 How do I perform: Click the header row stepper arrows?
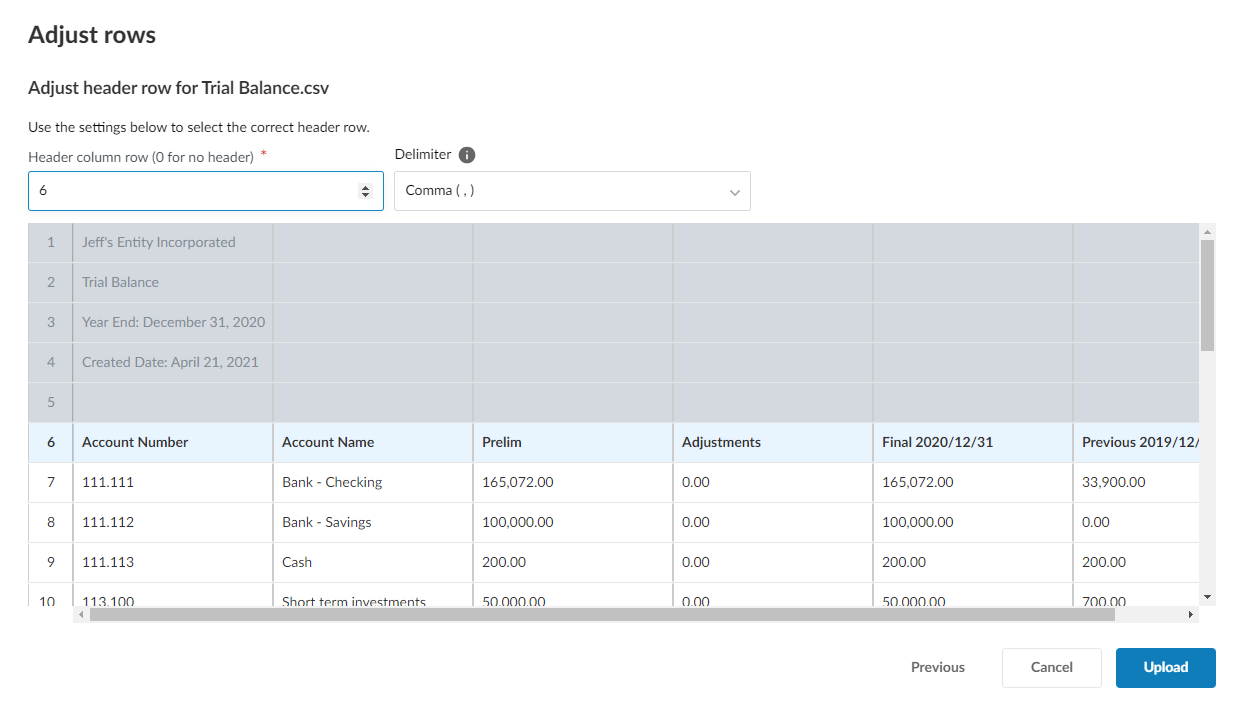pyautogui.click(x=365, y=191)
